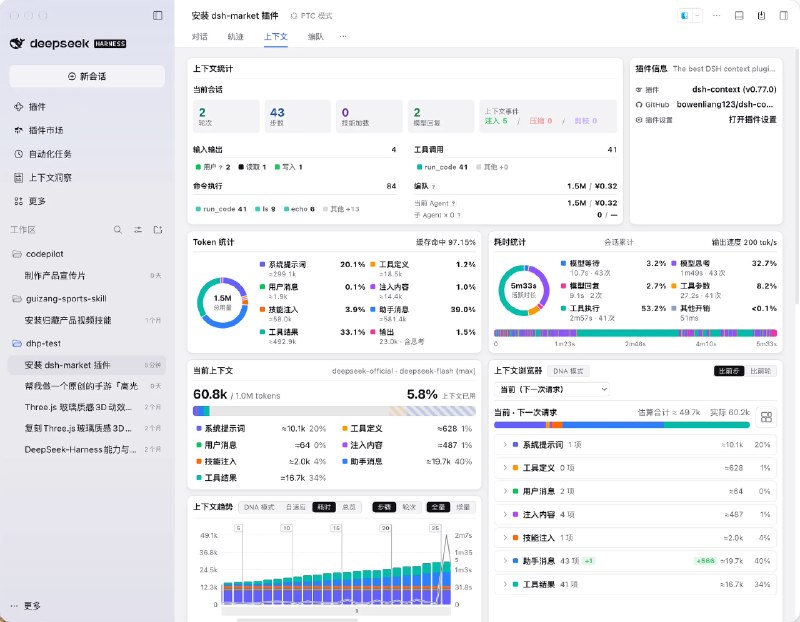The image size is (800, 622).
Task: Expand the 工具定义 row in 上下文浏览器
Action: 635,468
